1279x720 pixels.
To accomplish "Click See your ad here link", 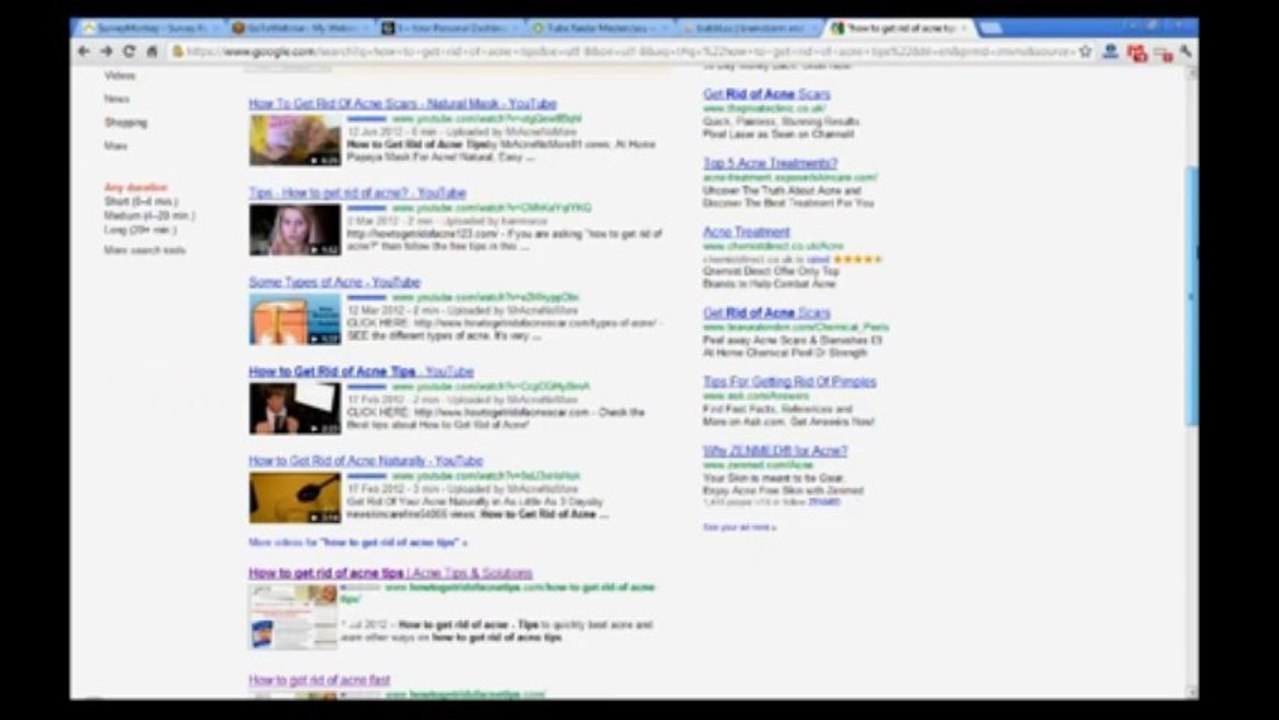I will pos(739,527).
